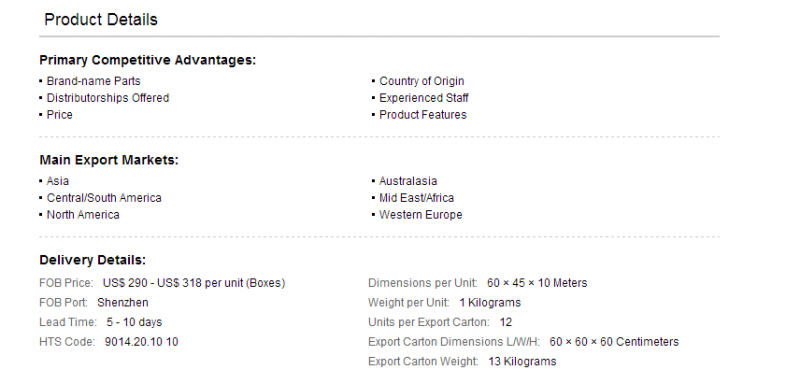
Task: Click Western Europe export market
Action: tap(420, 215)
